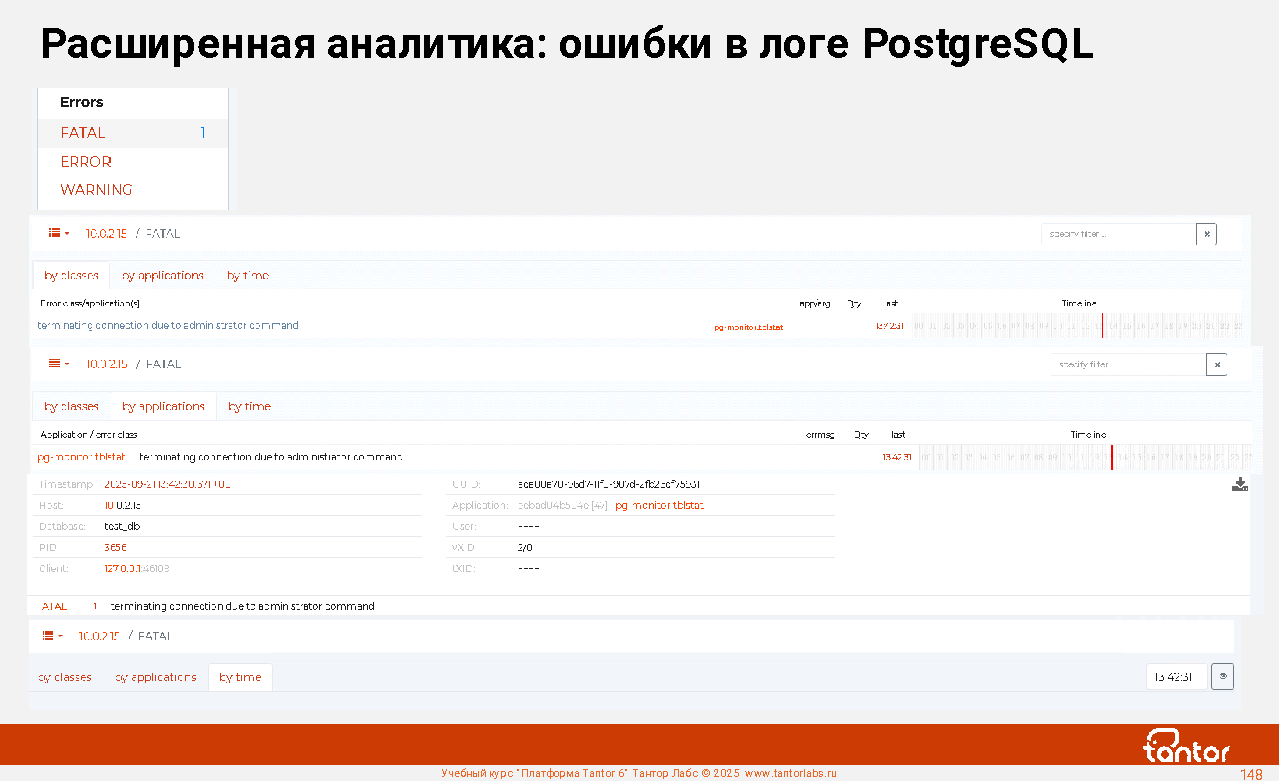Open the list menu dropdown in top panel
Viewport: 1279px width, 781px height.
59,233
